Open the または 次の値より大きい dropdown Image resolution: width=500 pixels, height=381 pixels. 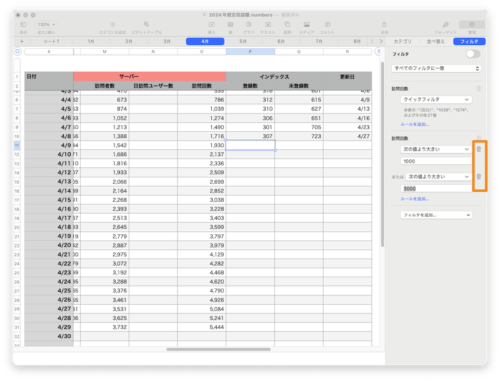coord(439,177)
